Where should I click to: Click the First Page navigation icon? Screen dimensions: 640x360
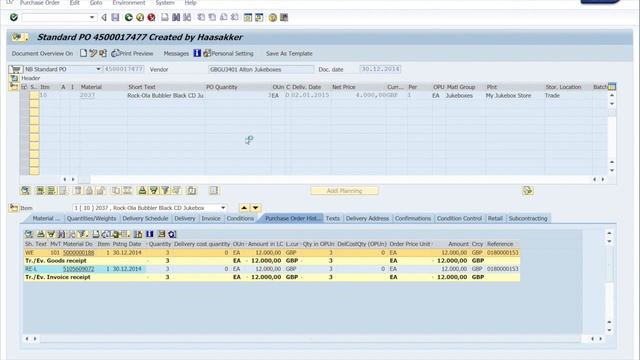(201, 17)
